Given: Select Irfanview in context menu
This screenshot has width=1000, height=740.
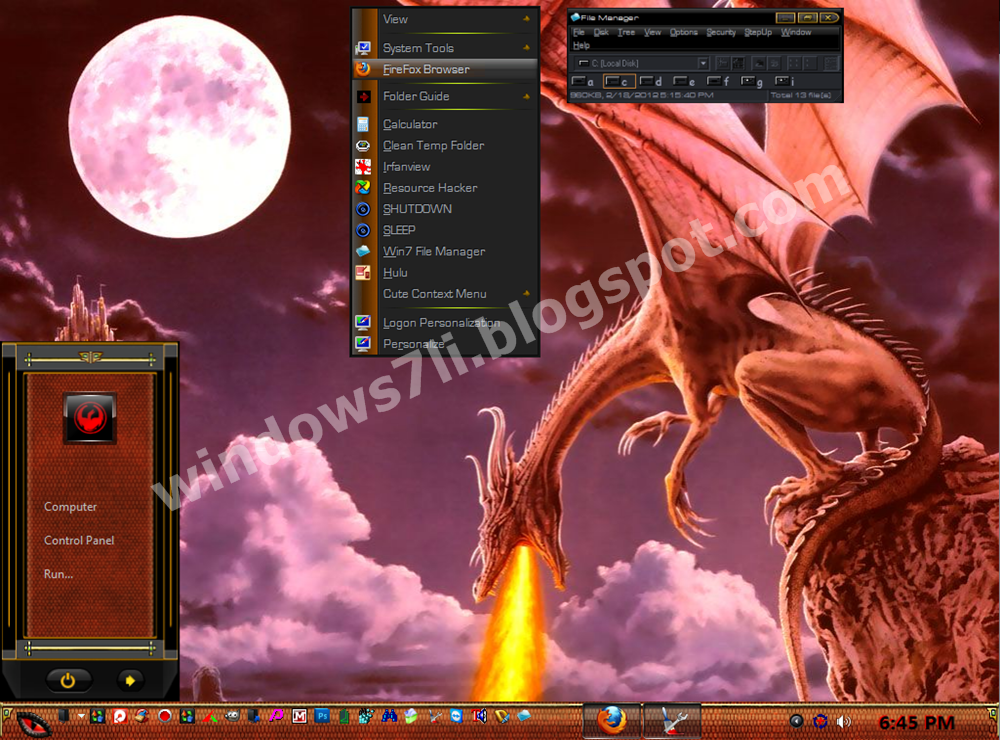Looking at the screenshot, I should tap(445, 166).
